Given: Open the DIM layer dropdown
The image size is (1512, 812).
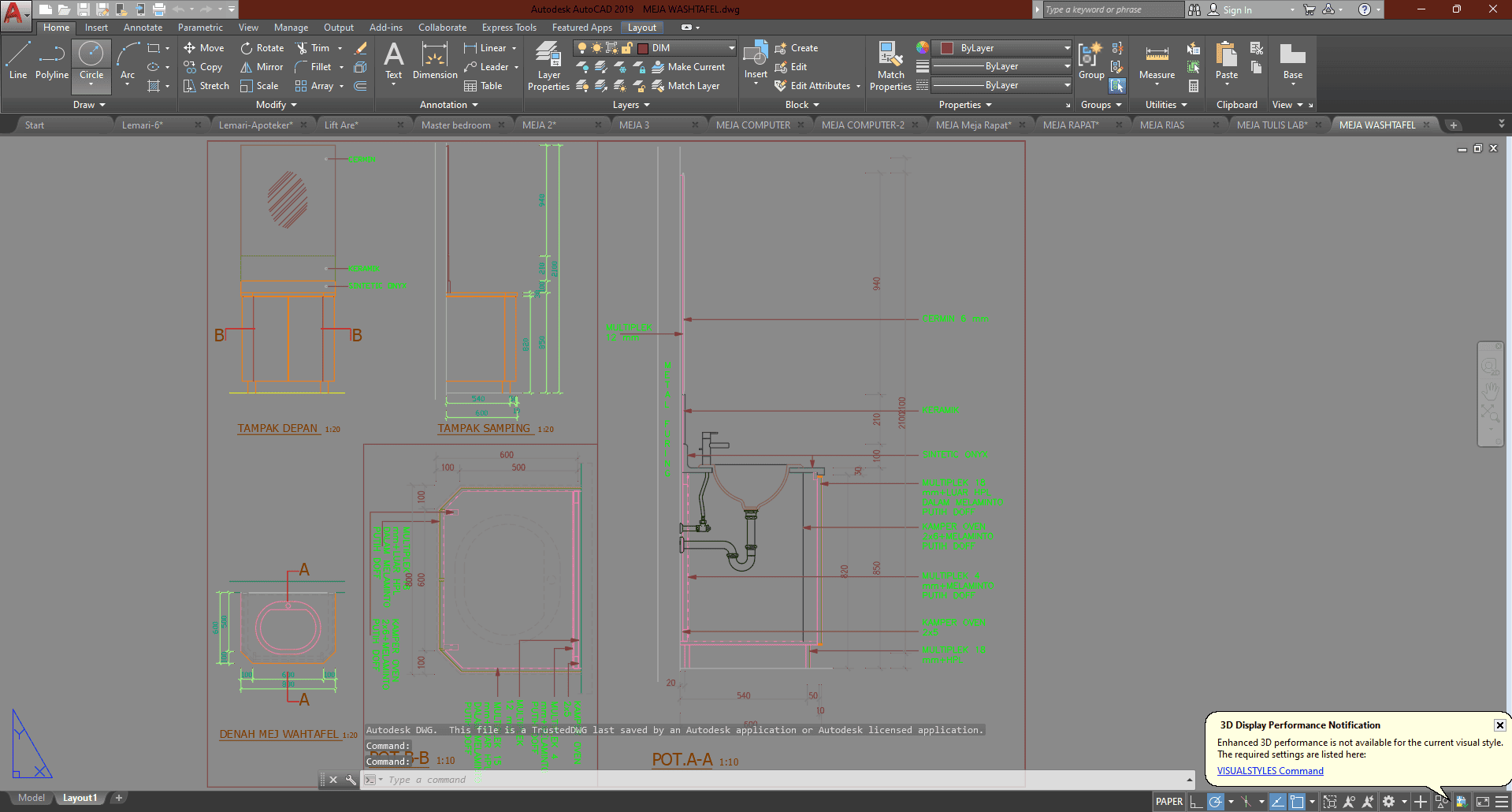Looking at the screenshot, I should click(731, 48).
